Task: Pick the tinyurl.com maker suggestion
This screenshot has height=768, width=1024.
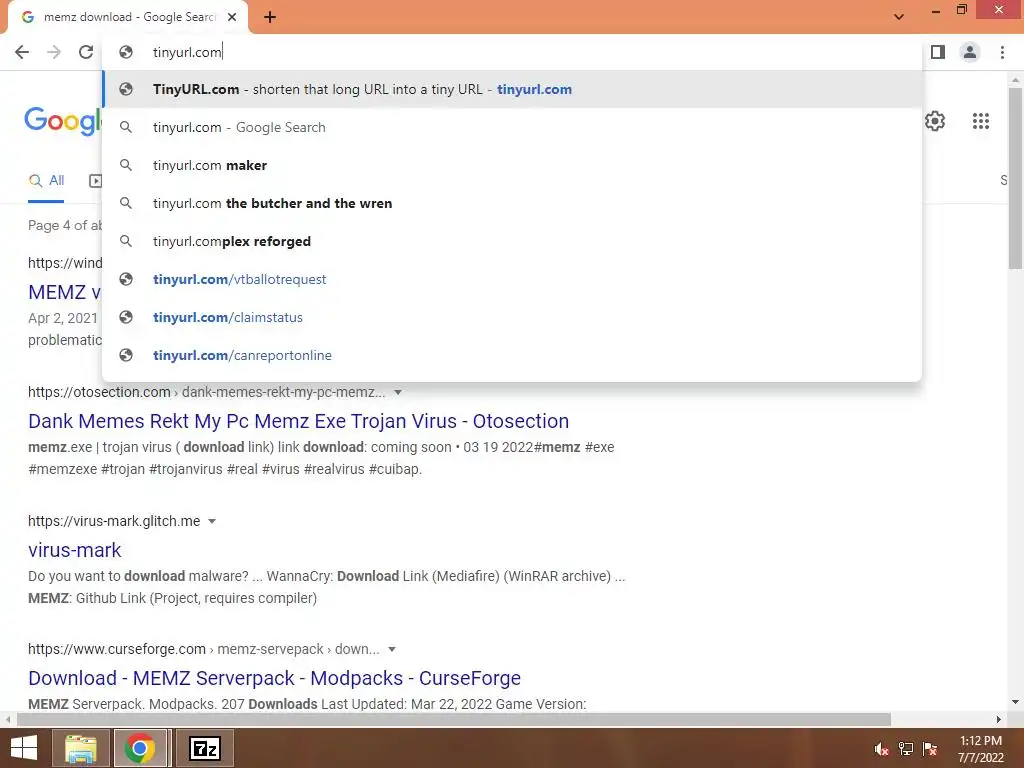Action: [x=512, y=165]
